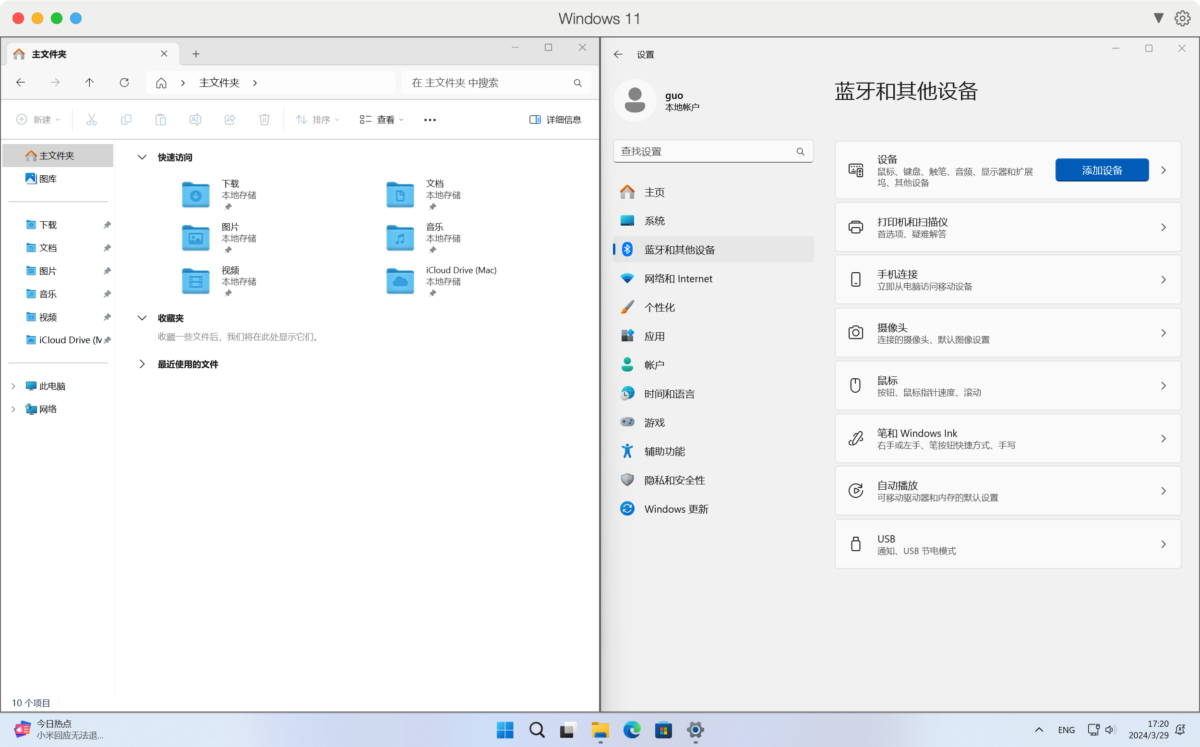The image size is (1200, 747).
Task: Open the 下载 folder in Quick access
Action: (x=219, y=195)
